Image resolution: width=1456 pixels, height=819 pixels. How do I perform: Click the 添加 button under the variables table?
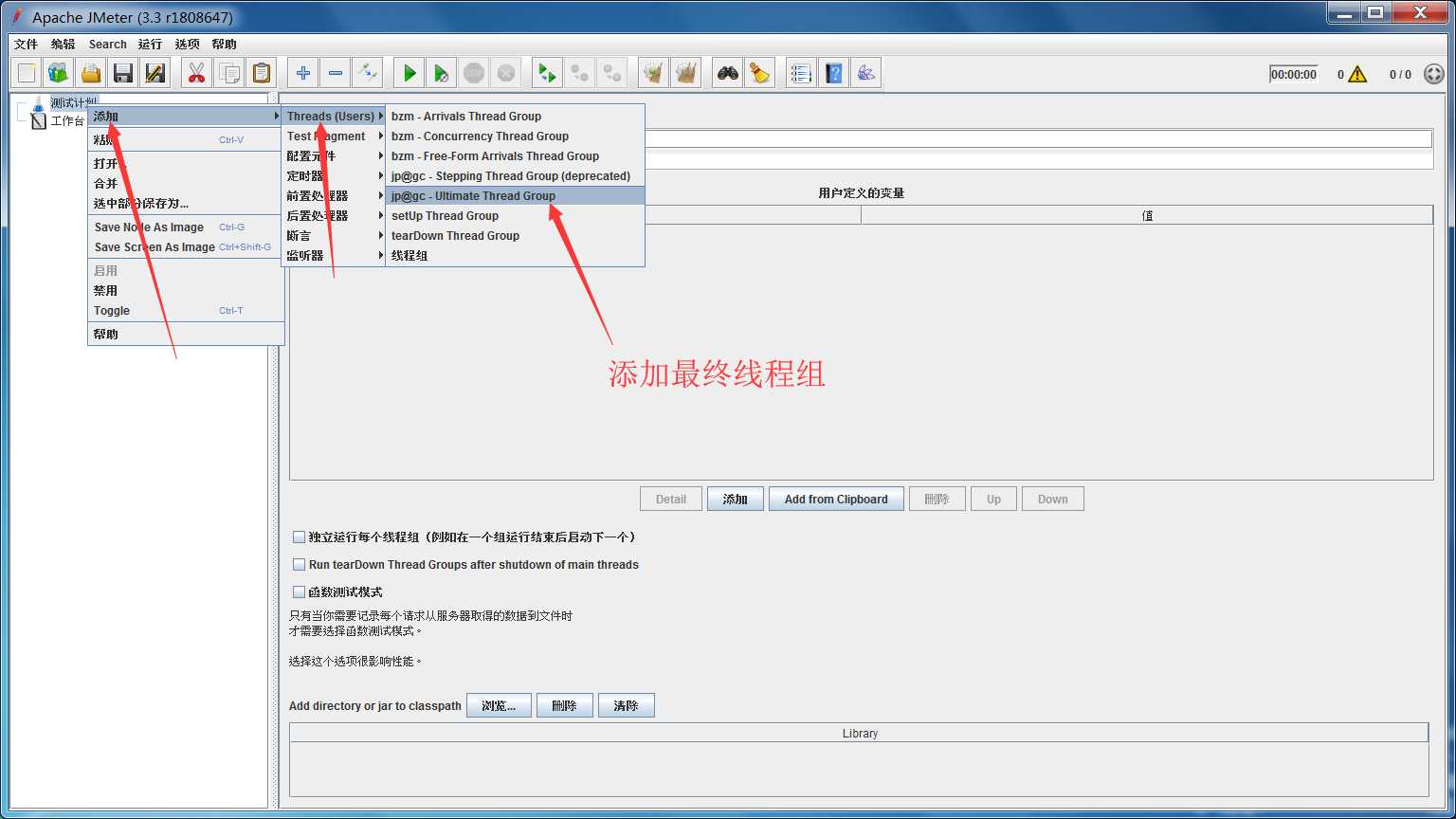(x=736, y=500)
